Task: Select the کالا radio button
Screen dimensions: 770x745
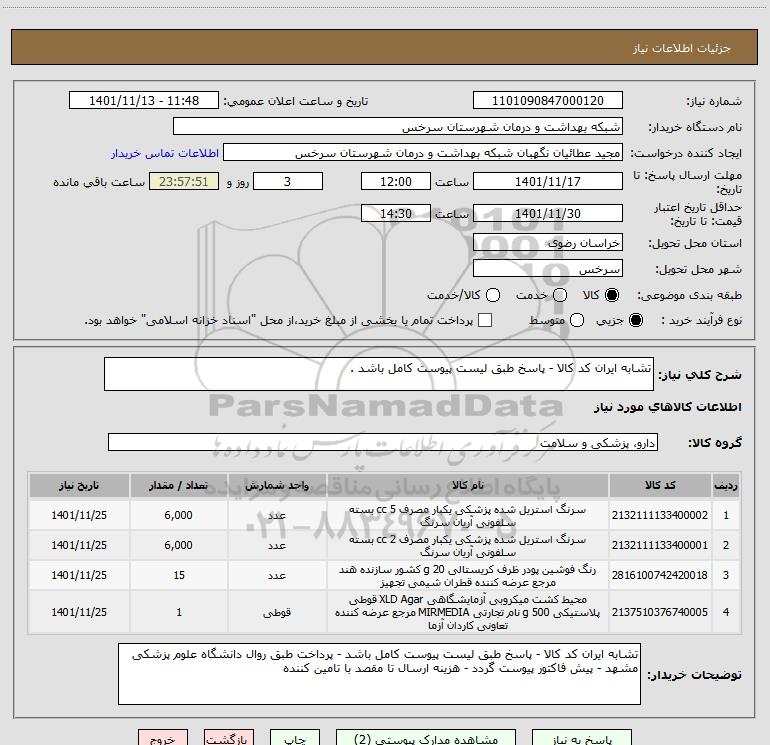Action: tap(612, 295)
